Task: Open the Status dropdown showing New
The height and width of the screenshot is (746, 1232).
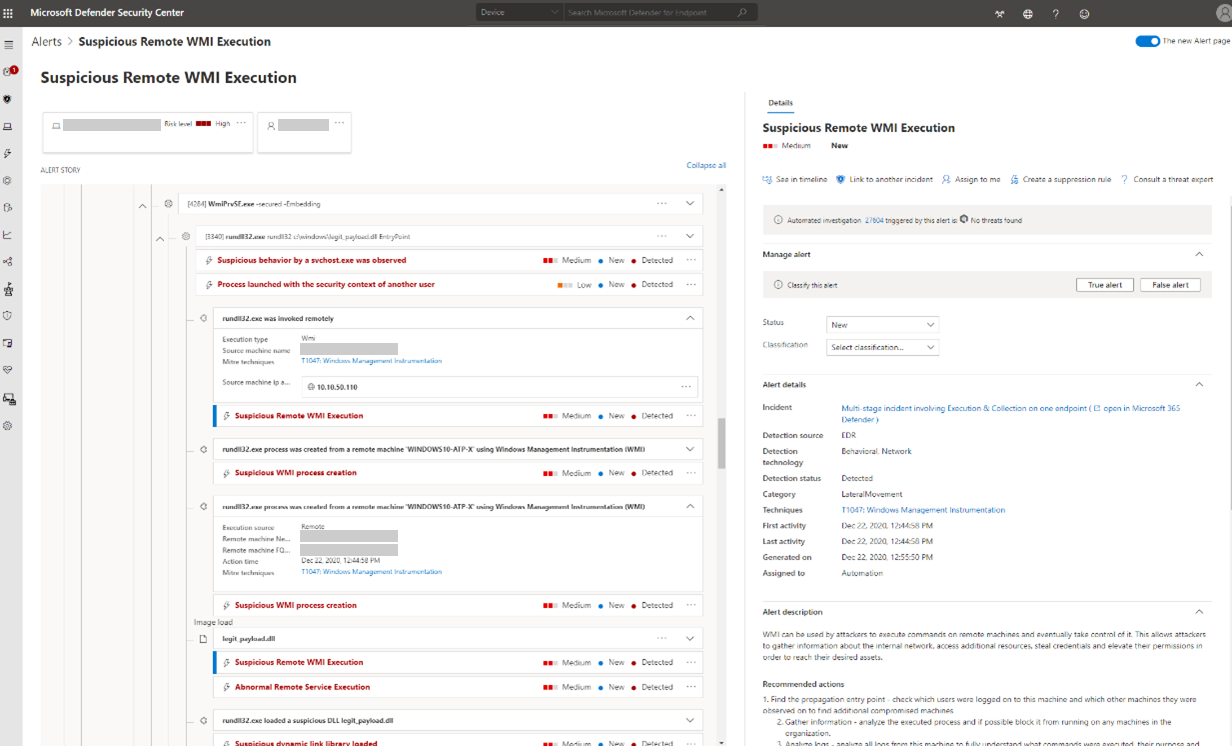Action: (881, 324)
